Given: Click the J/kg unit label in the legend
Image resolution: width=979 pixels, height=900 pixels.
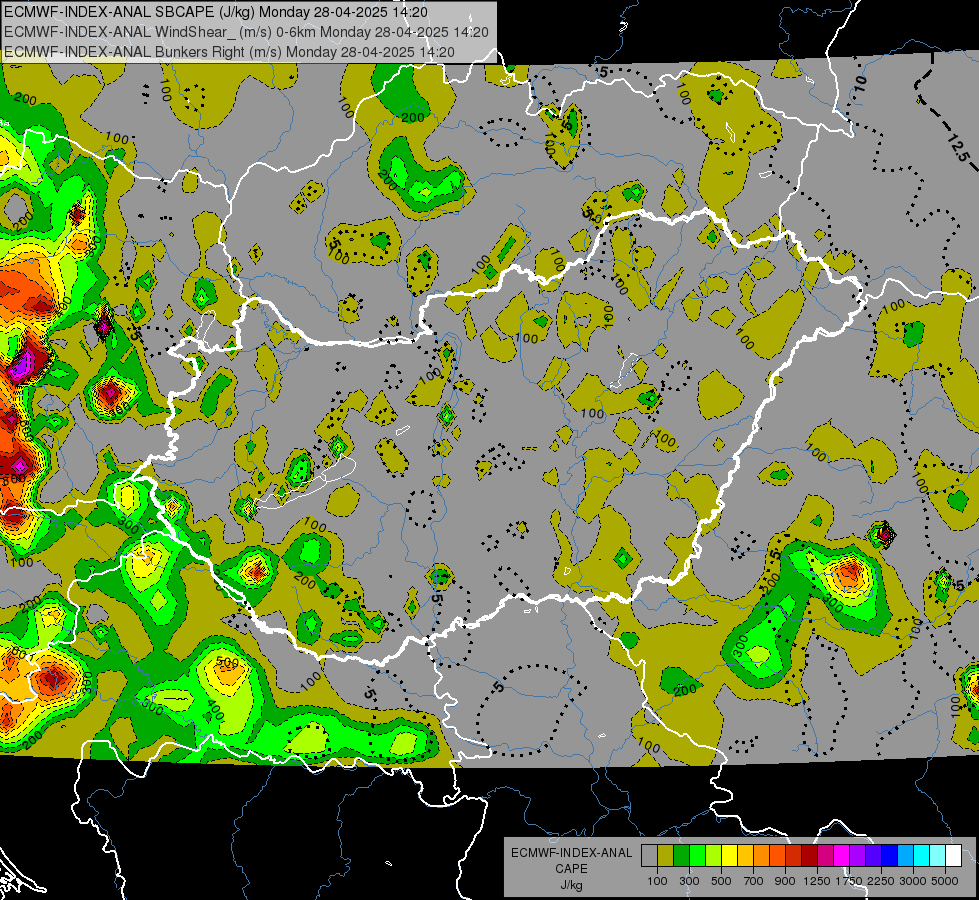Looking at the screenshot, I should 571,884.
